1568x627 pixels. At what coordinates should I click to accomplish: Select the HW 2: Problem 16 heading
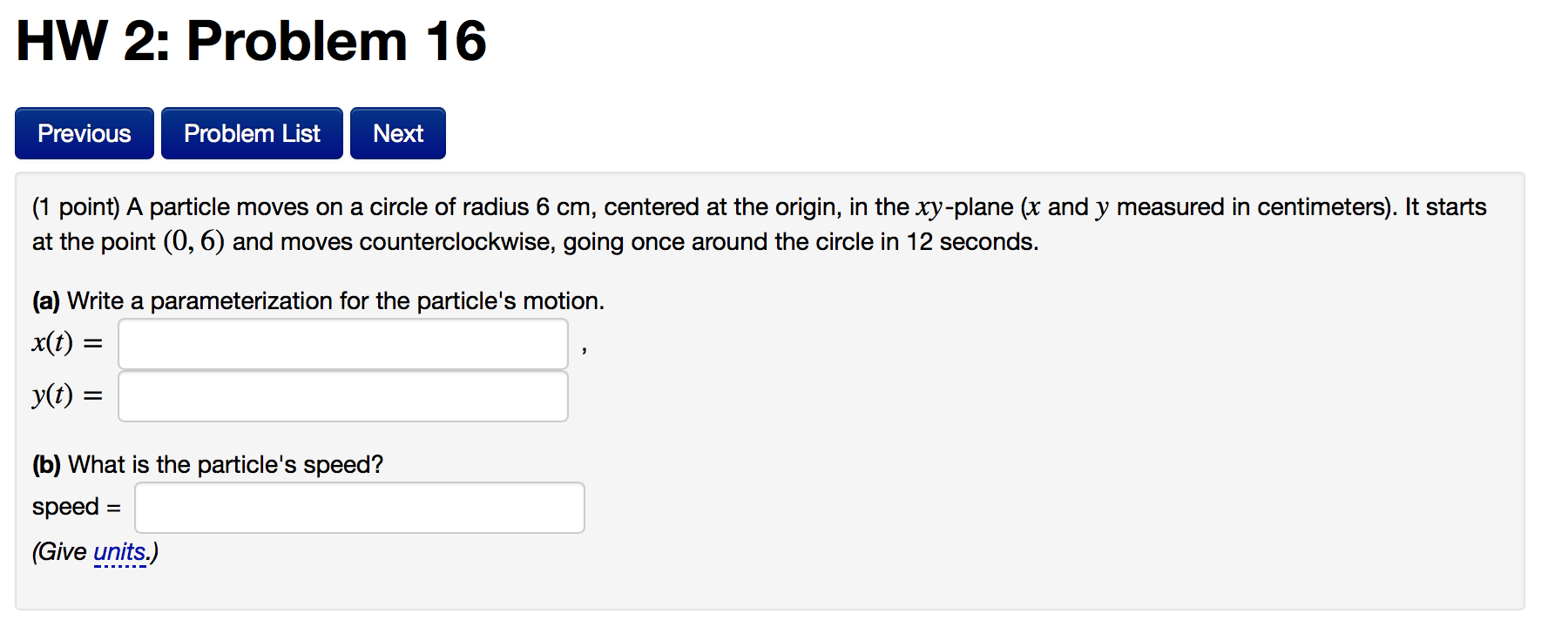[251, 39]
